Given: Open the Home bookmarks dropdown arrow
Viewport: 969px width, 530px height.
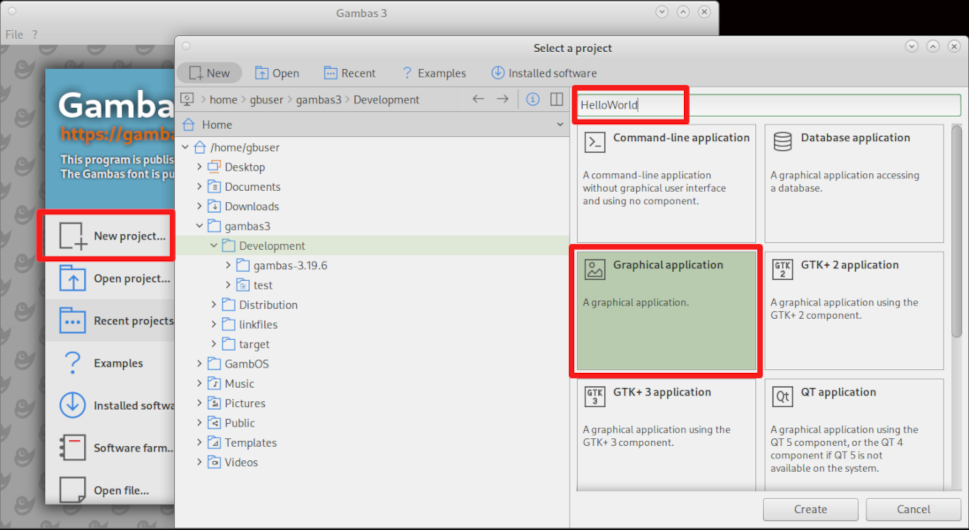Looking at the screenshot, I should [560, 124].
